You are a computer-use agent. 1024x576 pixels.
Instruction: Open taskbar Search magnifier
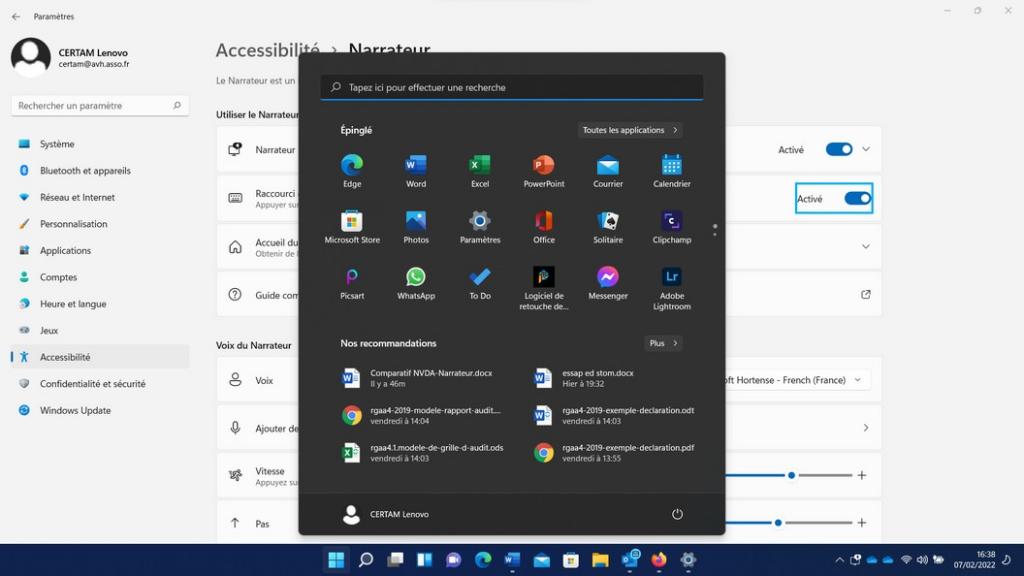tap(366, 560)
